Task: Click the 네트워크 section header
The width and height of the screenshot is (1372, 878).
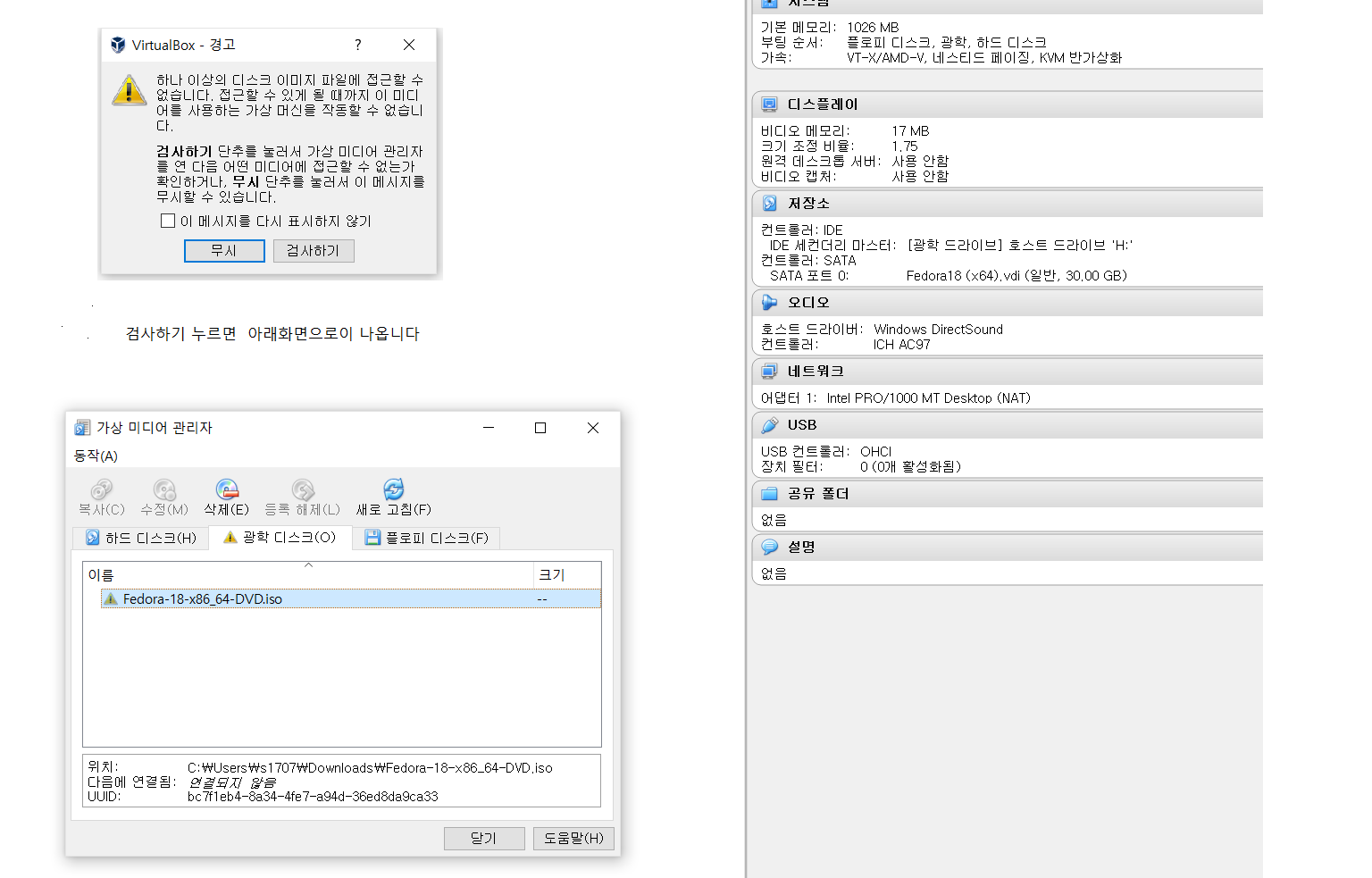Action: coord(1008,371)
